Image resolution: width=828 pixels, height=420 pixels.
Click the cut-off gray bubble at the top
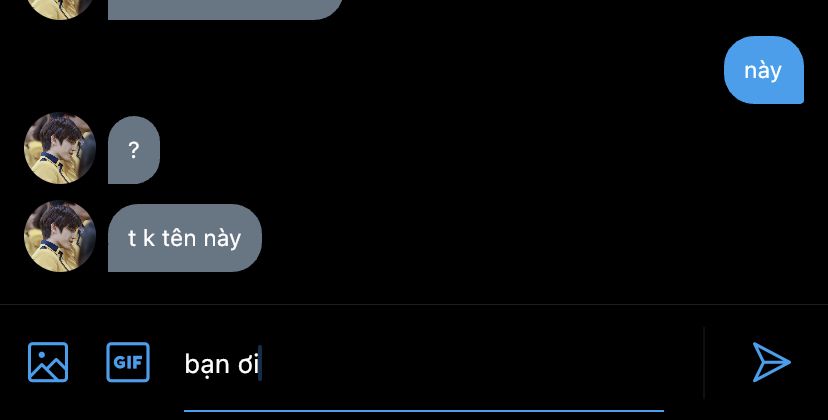point(225,10)
